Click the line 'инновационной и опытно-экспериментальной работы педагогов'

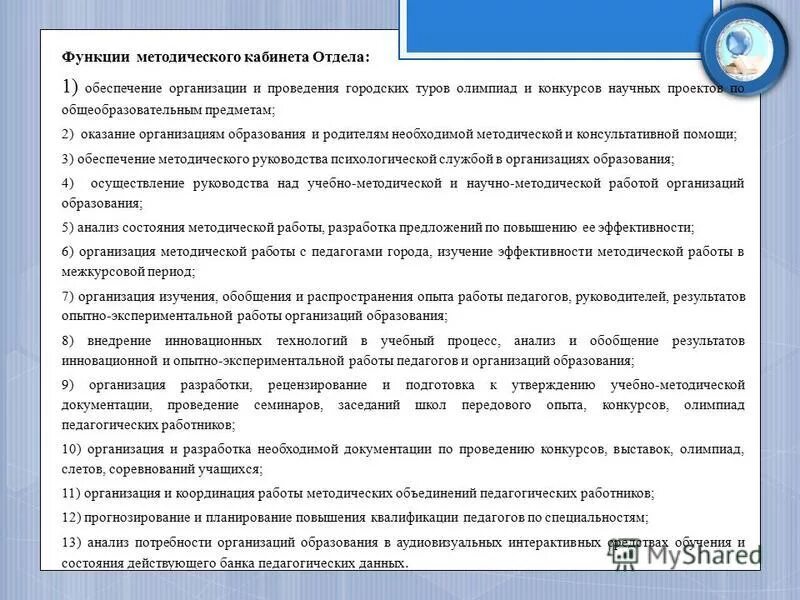tap(348, 361)
